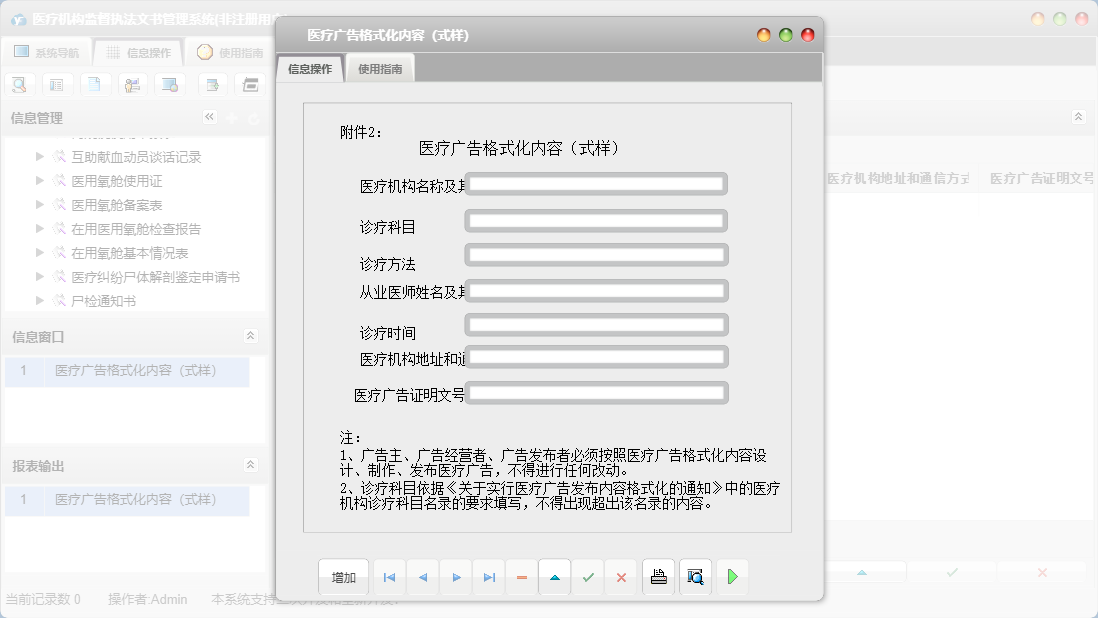The image size is (1098, 618).
Task: Click the green run arrow icon
Action: pyautogui.click(x=731, y=577)
